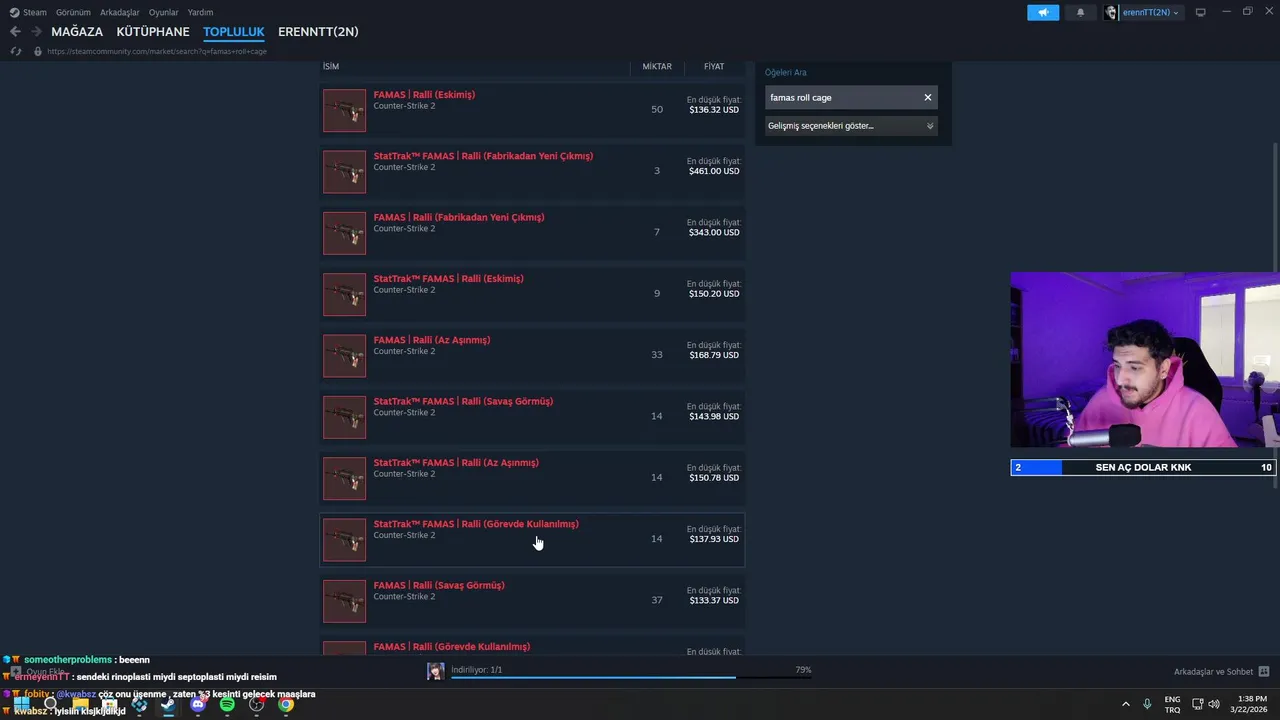The height and width of the screenshot is (720, 1280).
Task: Click the $136.32 USD price text
Action: (x=714, y=110)
